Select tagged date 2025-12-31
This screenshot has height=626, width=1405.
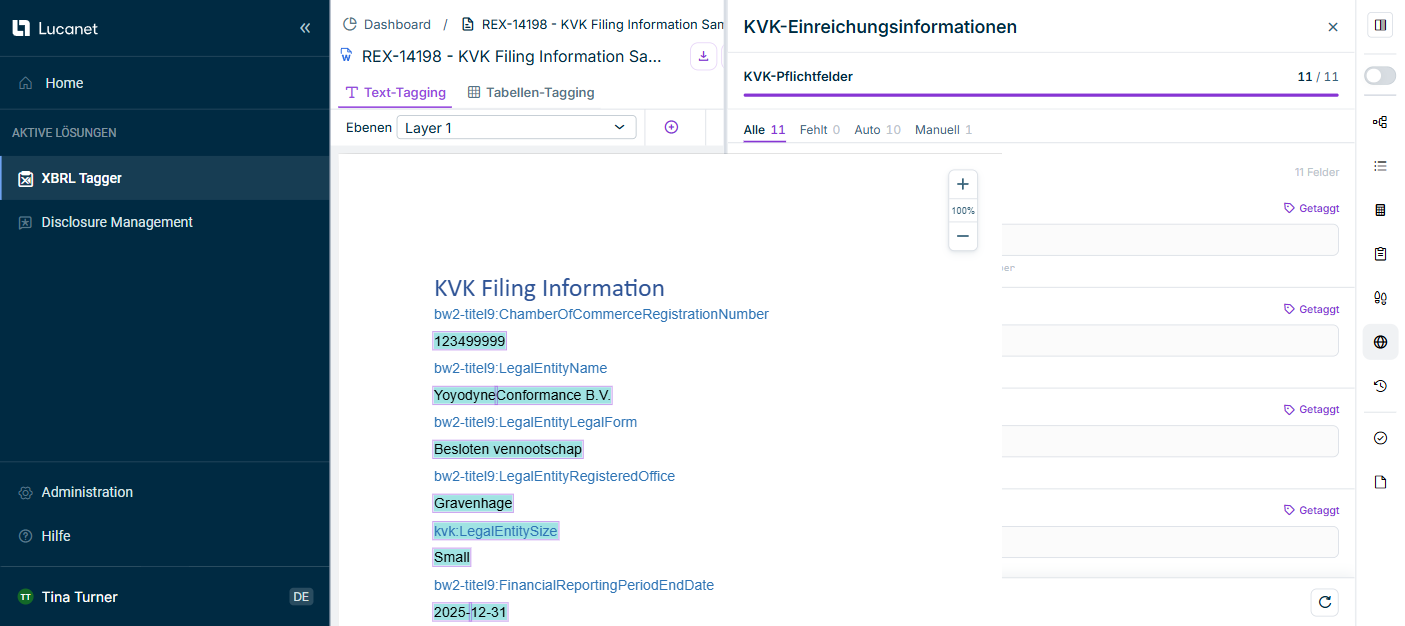click(470, 611)
